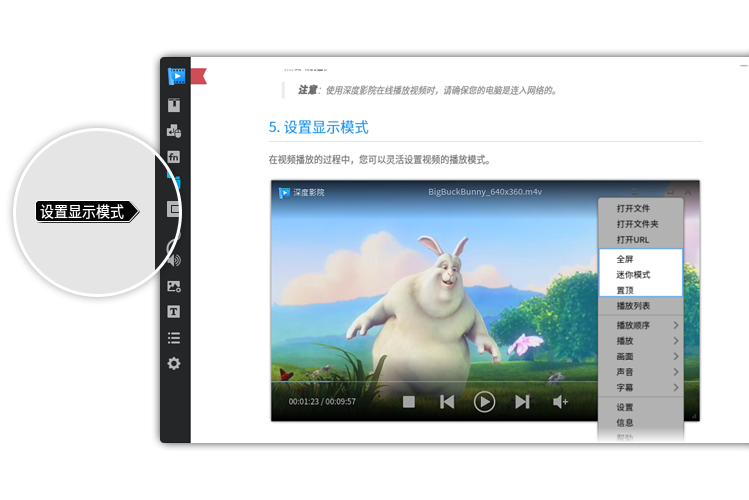Click the Deepin Movie icon in player title bar

pyautogui.click(x=284, y=192)
